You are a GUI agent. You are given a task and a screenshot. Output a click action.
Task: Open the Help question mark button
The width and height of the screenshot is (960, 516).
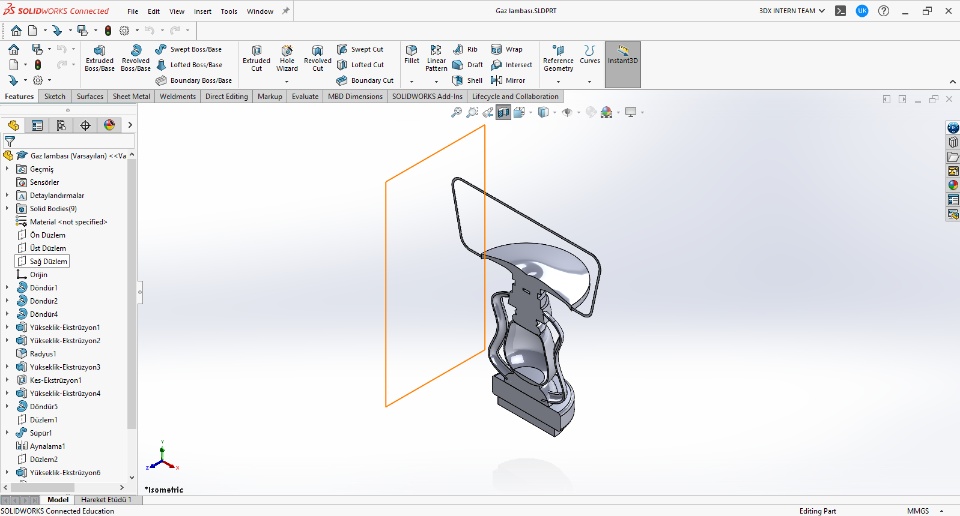tap(883, 11)
